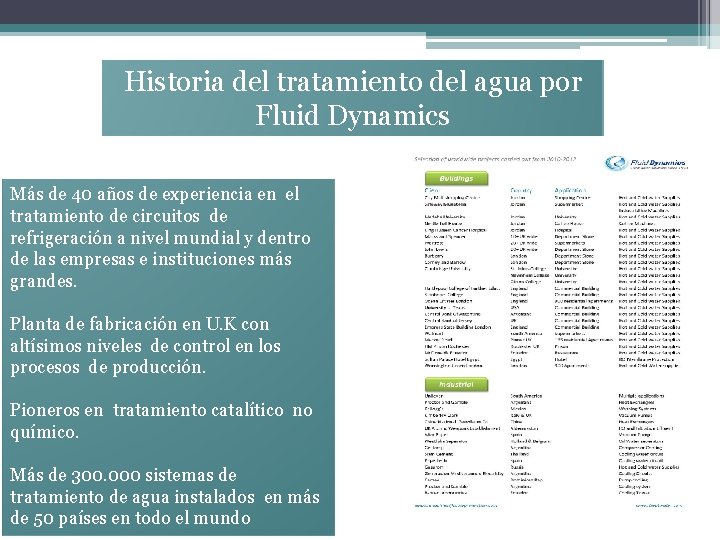Viewport: 720px width, 540px height.
Task: Click the green 'Buildings' label in the embedded document
Action: (456, 179)
